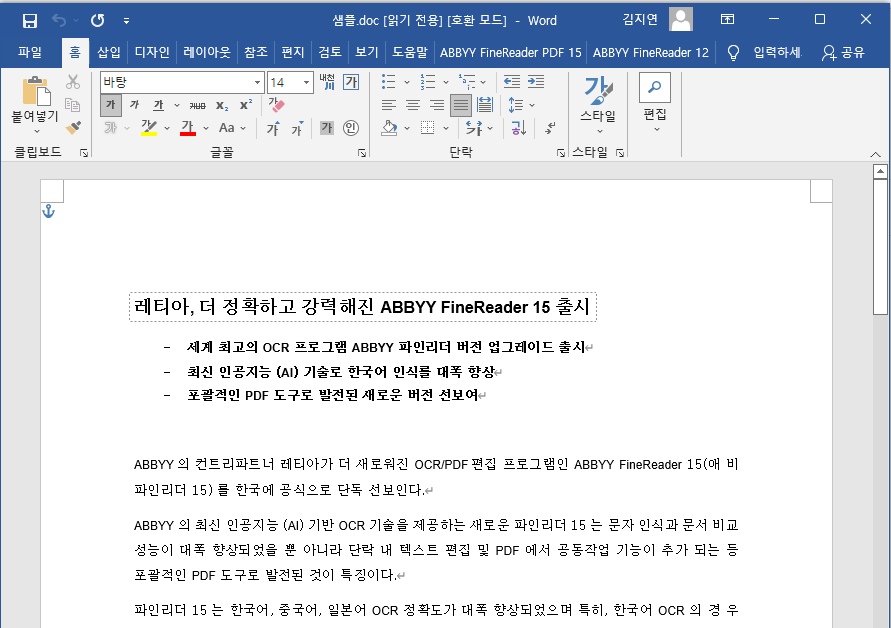This screenshot has height=628, width=891.
Task: Open the font name dropdown arrow
Action: (x=257, y=82)
